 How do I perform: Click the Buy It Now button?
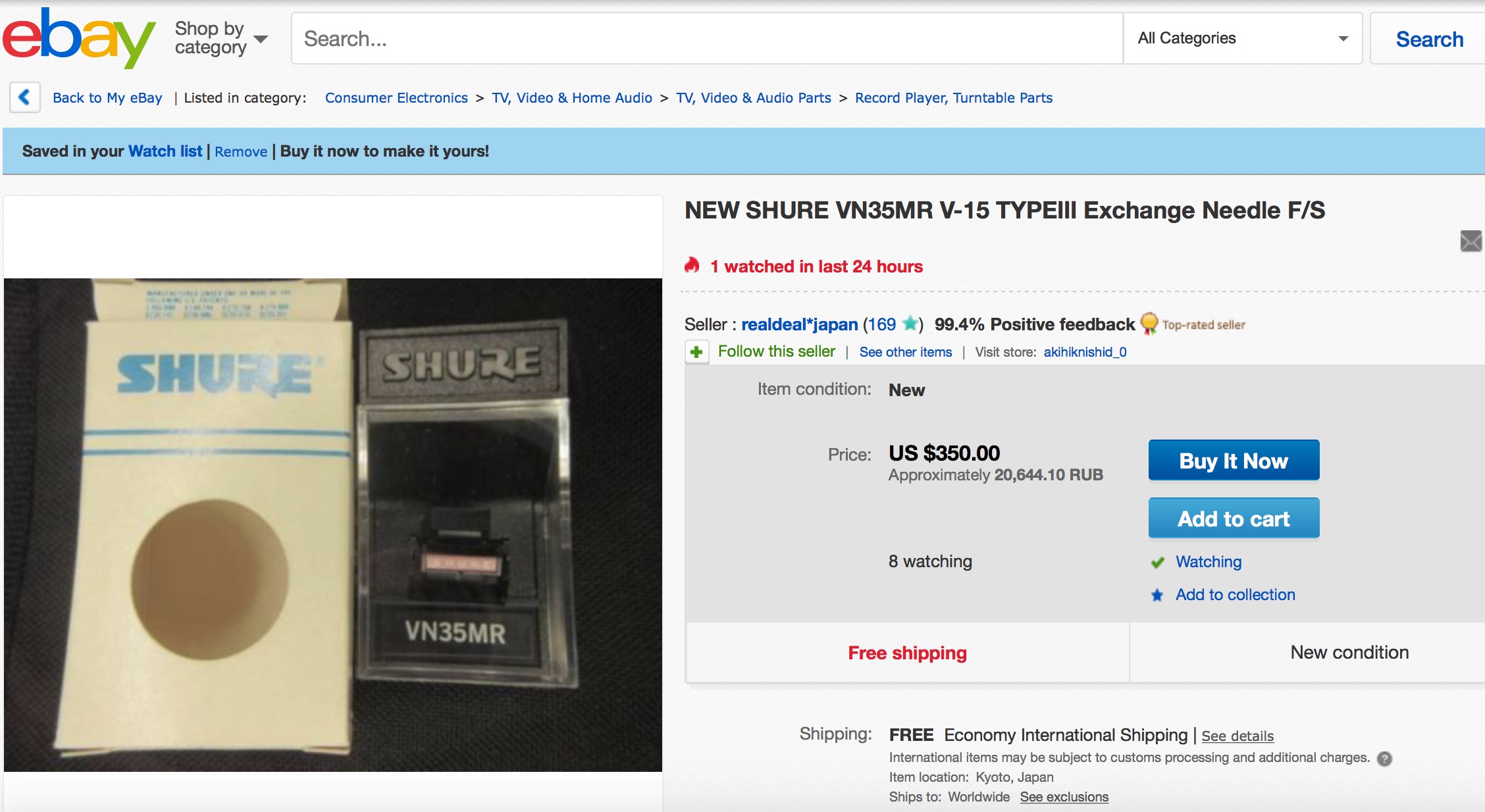[x=1234, y=461]
